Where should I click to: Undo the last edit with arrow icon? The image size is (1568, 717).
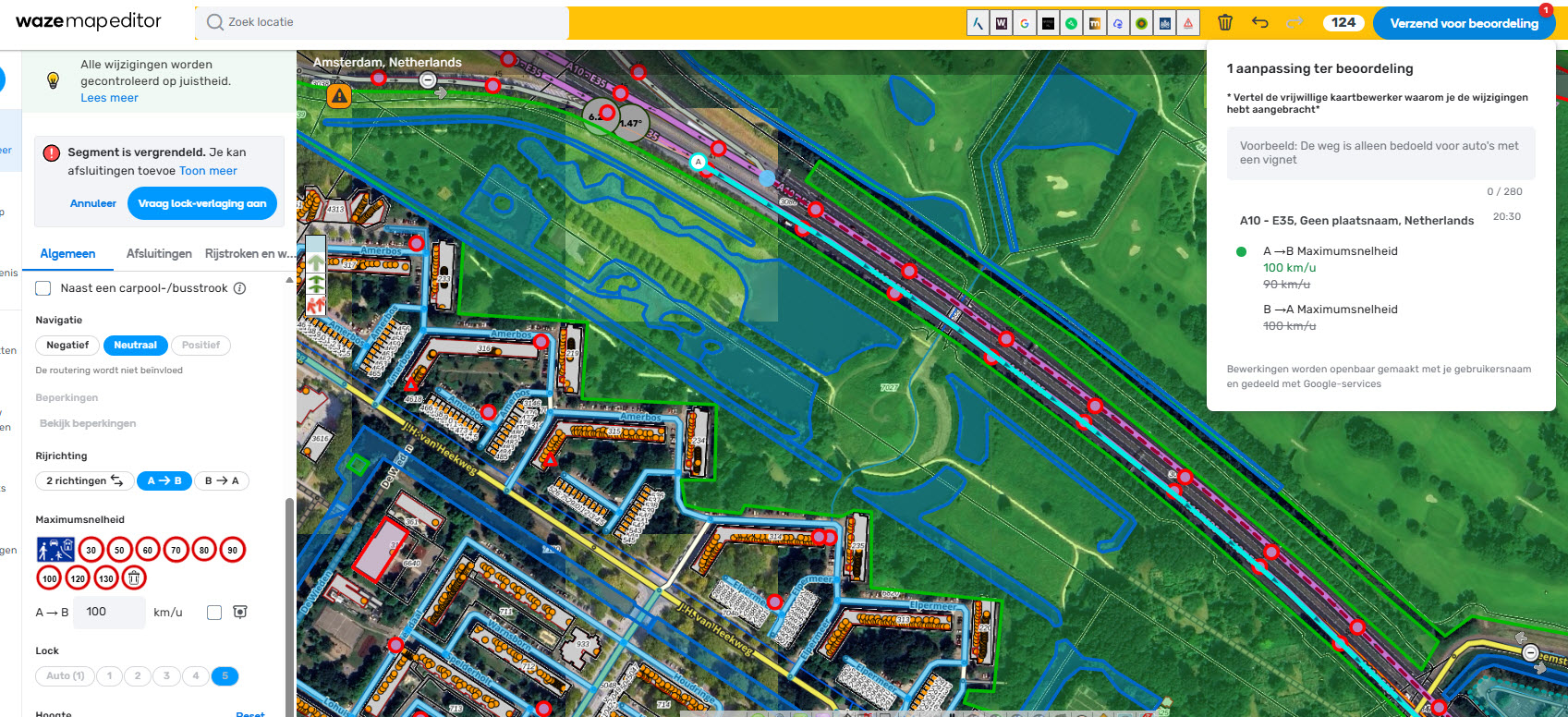click(1259, 23)
